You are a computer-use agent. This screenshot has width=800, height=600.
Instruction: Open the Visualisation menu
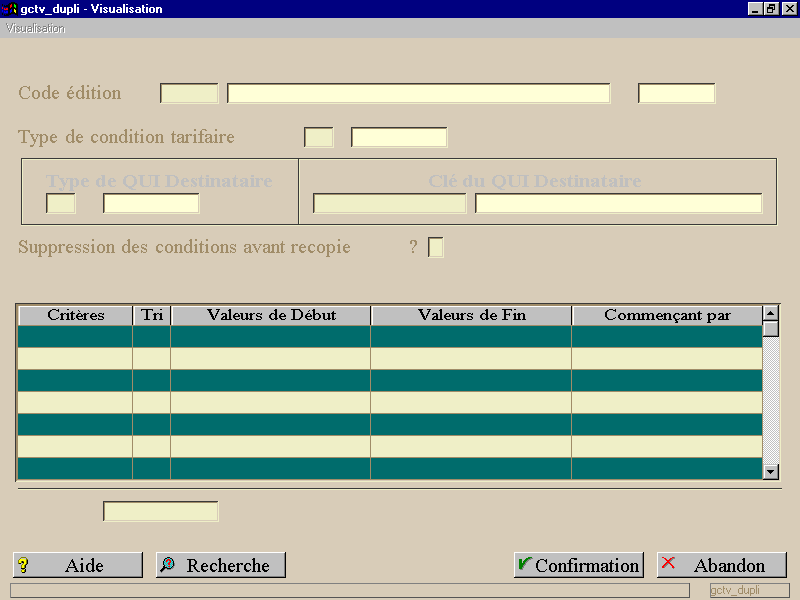(x=35, y=29)
